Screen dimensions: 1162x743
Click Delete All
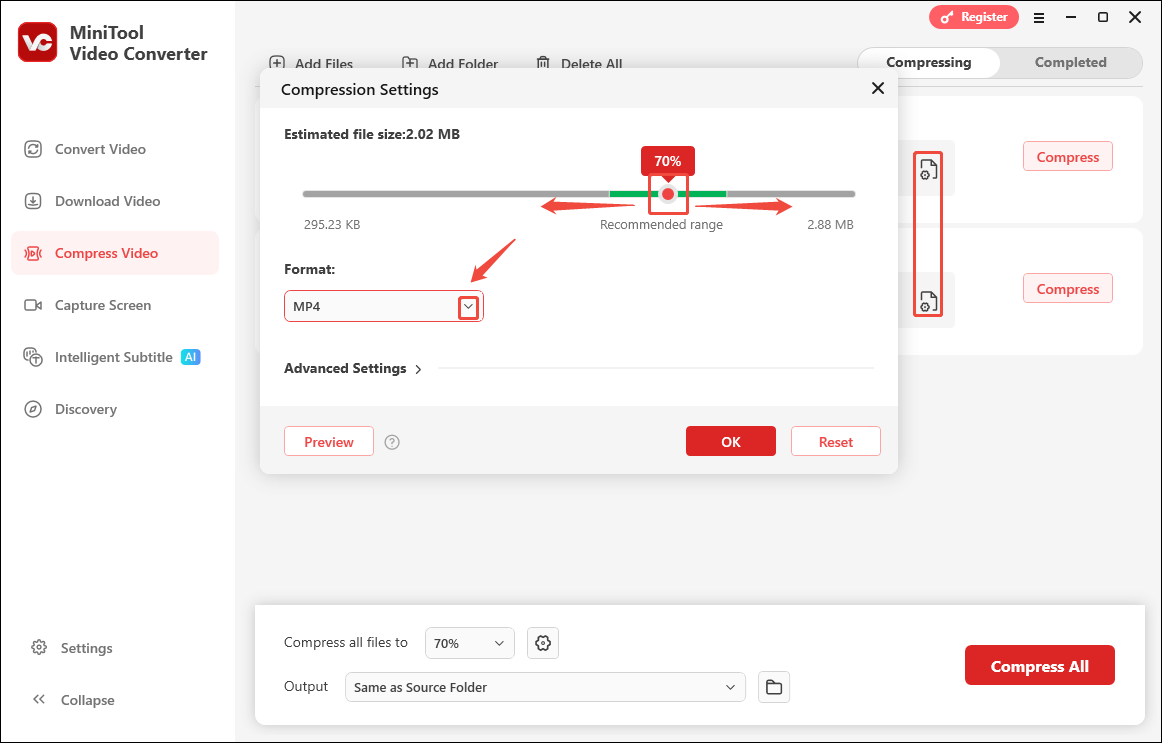tap(580, 64)
